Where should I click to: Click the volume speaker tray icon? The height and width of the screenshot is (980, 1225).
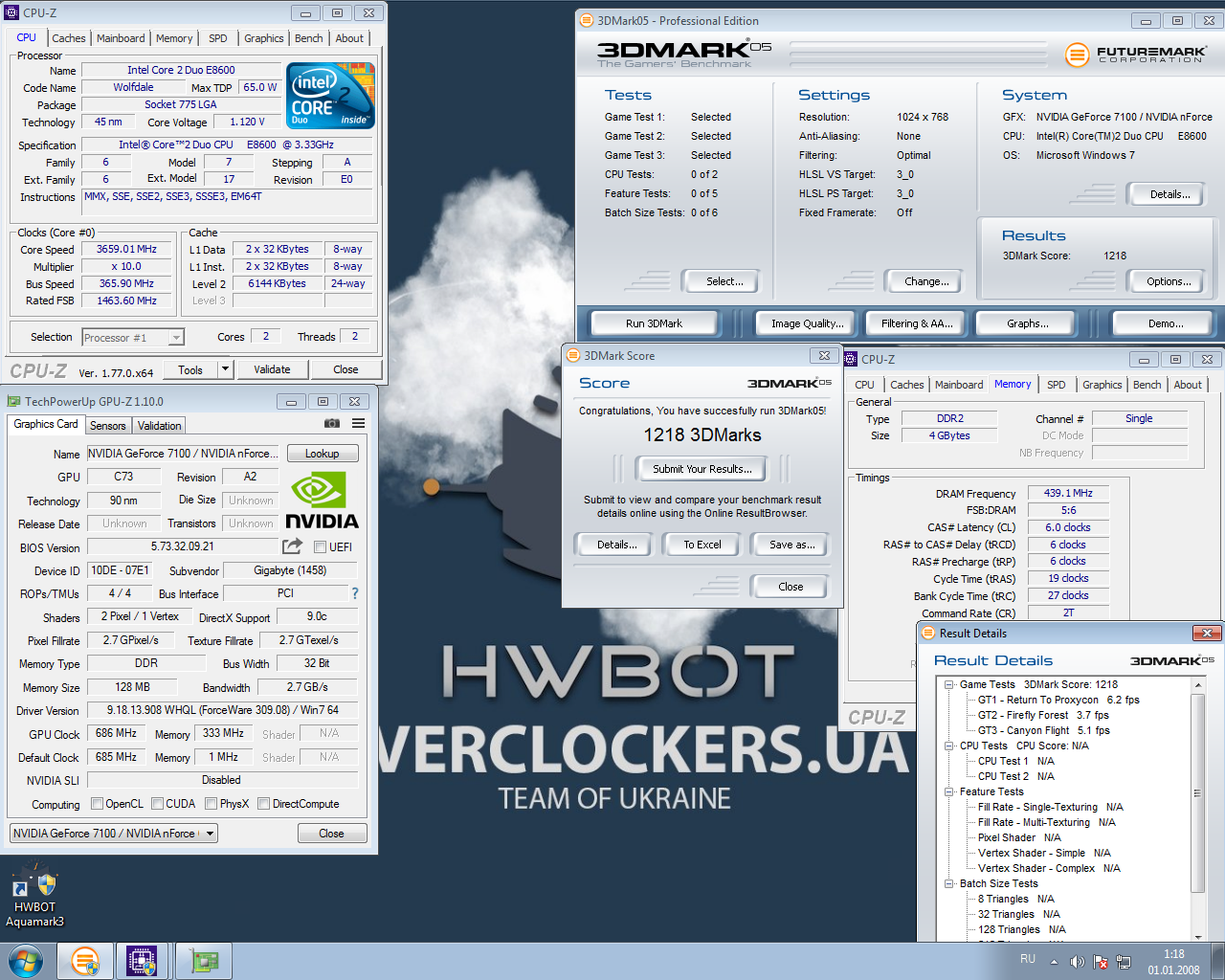point(1077,961)
